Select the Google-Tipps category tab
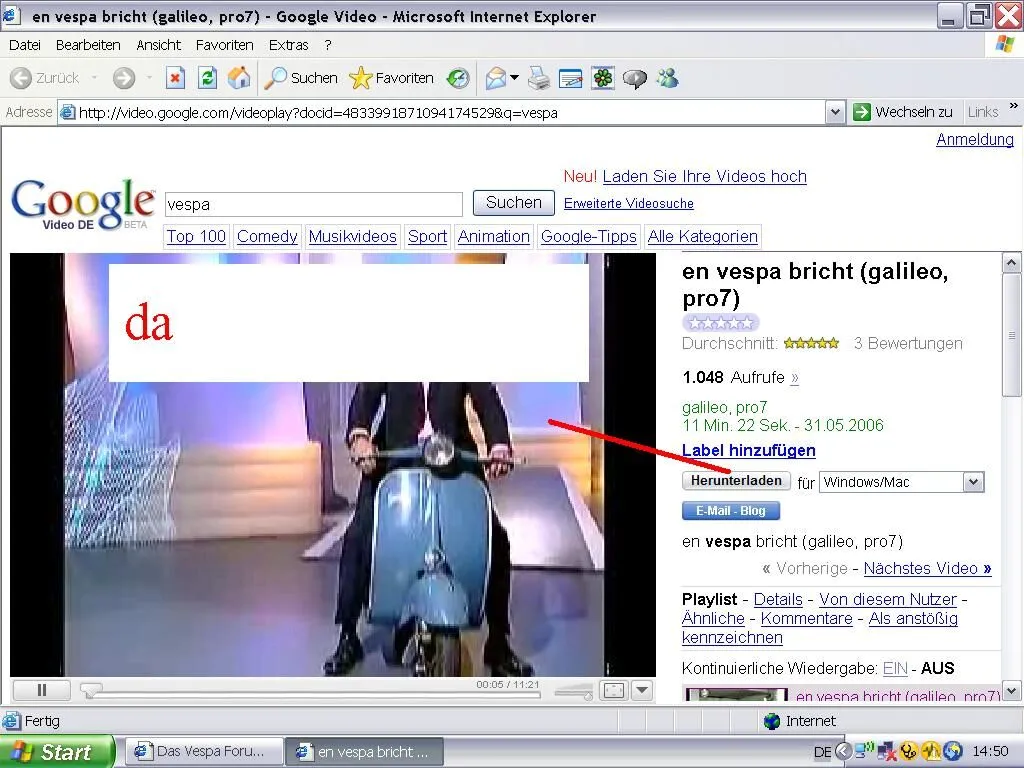Screen dimensions: 1024x768 (x=588, y=236)
